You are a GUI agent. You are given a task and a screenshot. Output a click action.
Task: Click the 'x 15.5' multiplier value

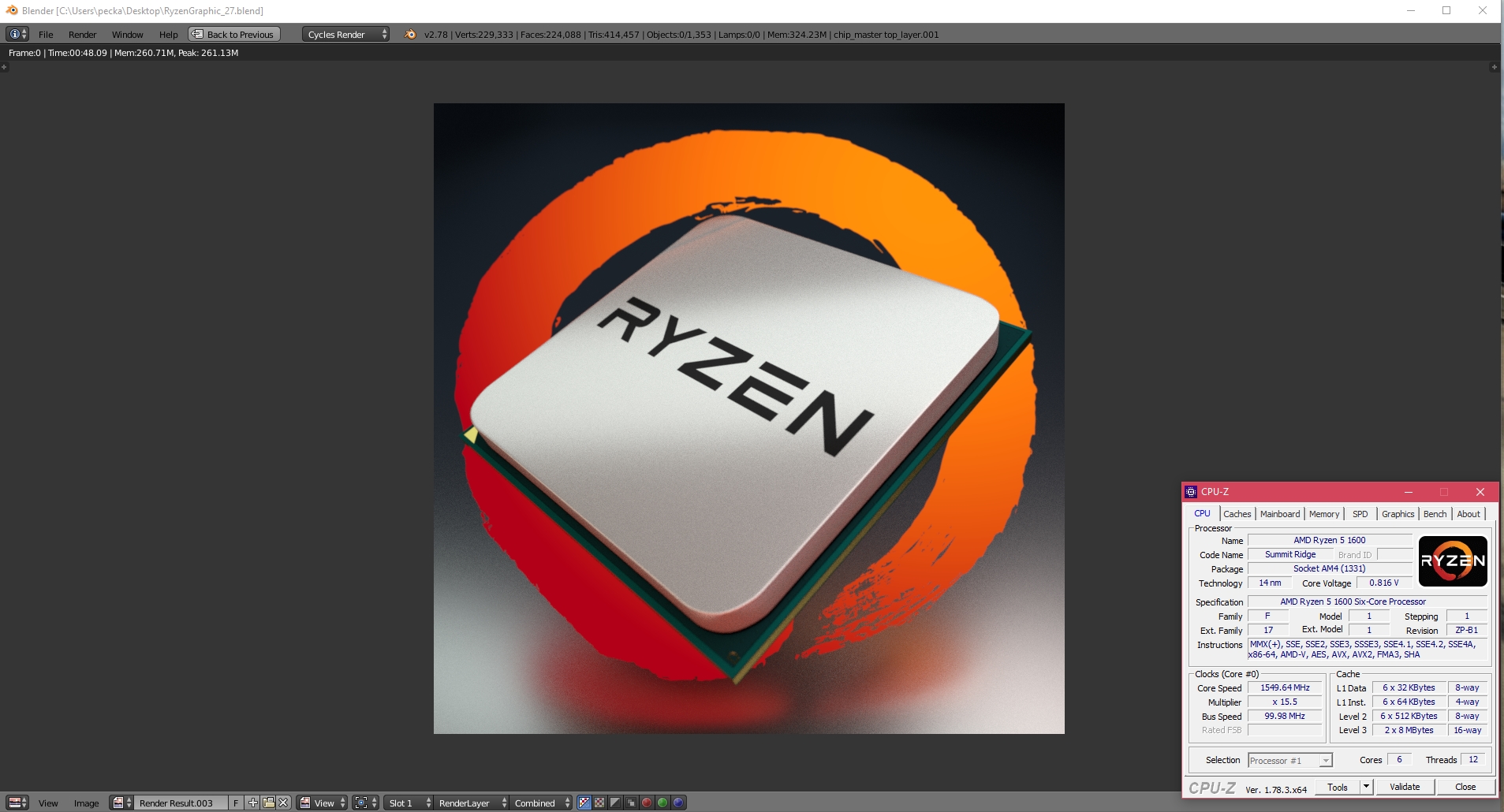point(1285,702)
